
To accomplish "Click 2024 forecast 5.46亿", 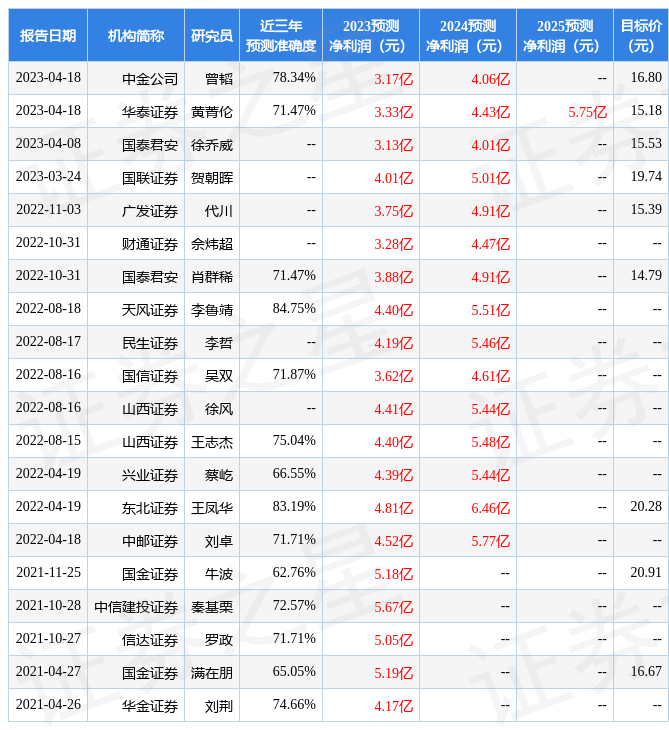I will point(490,344).
